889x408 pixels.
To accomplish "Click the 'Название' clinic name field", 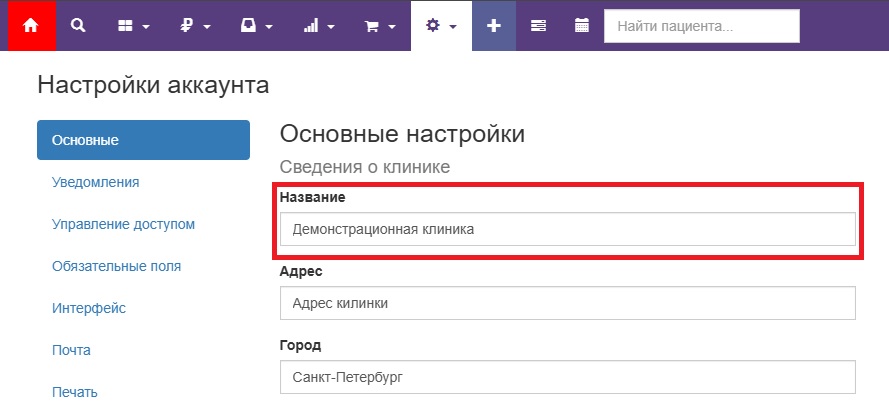I will pyautogui.click(x=567, y=229).
